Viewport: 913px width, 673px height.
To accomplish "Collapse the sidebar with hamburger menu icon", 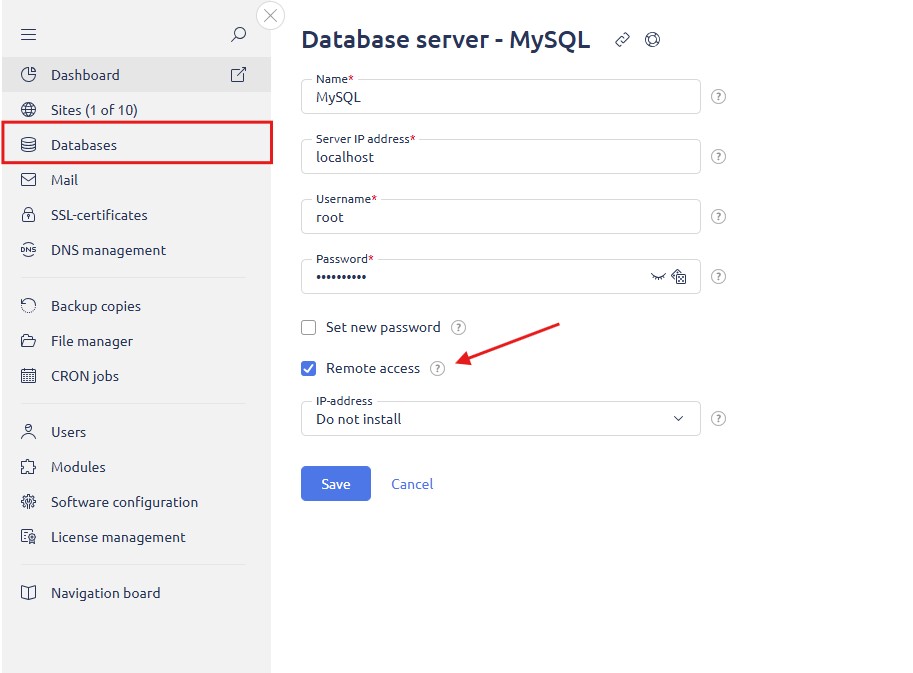I will (29, 34).
